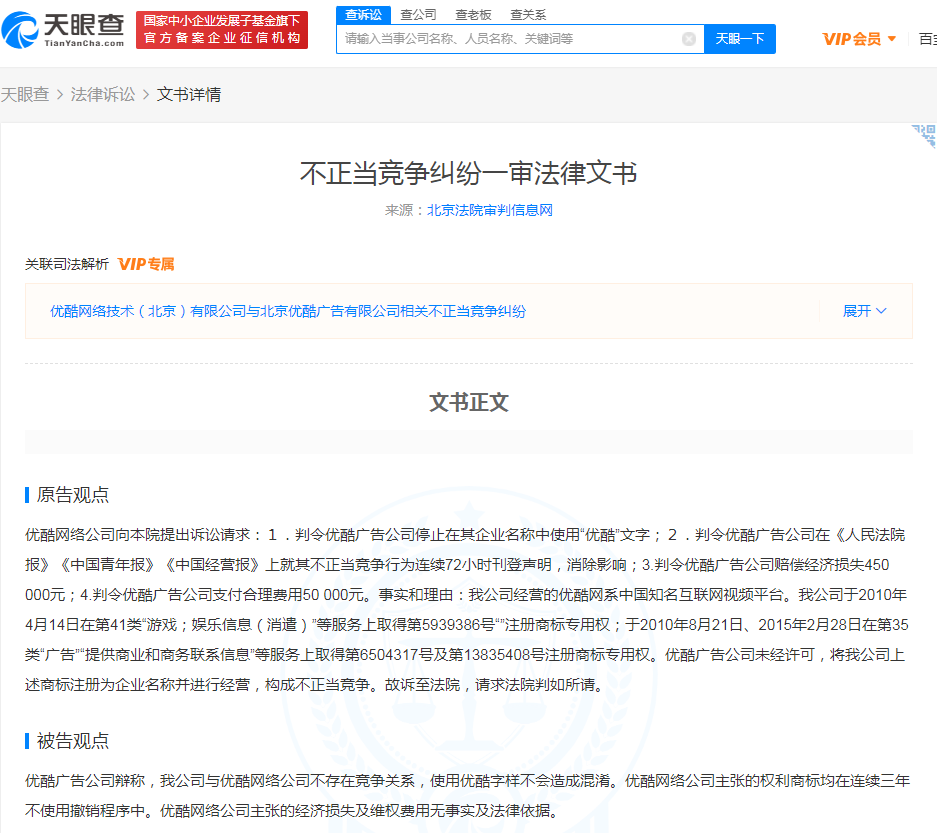937x833 pixels.
Task: Clear the search field using the X icon
Action: click(688, 38)
